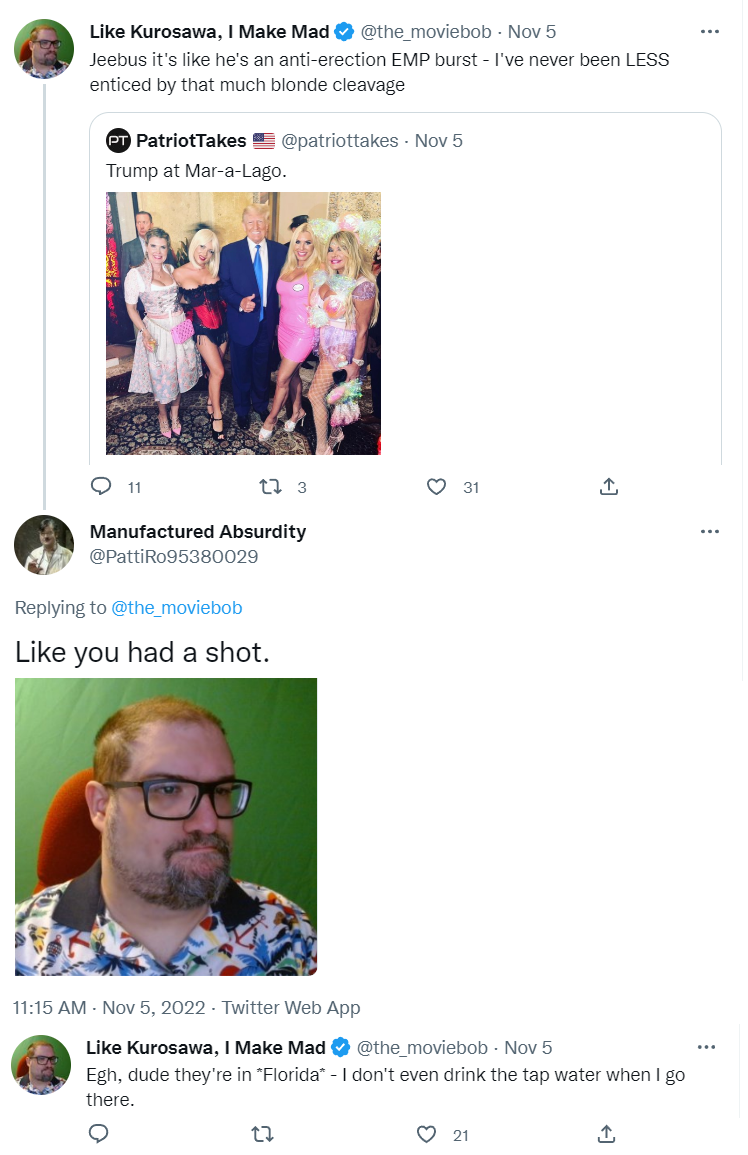Open more options on the bottom reply
This screenshot has width=748, height=1155.
coord(706,1048)
